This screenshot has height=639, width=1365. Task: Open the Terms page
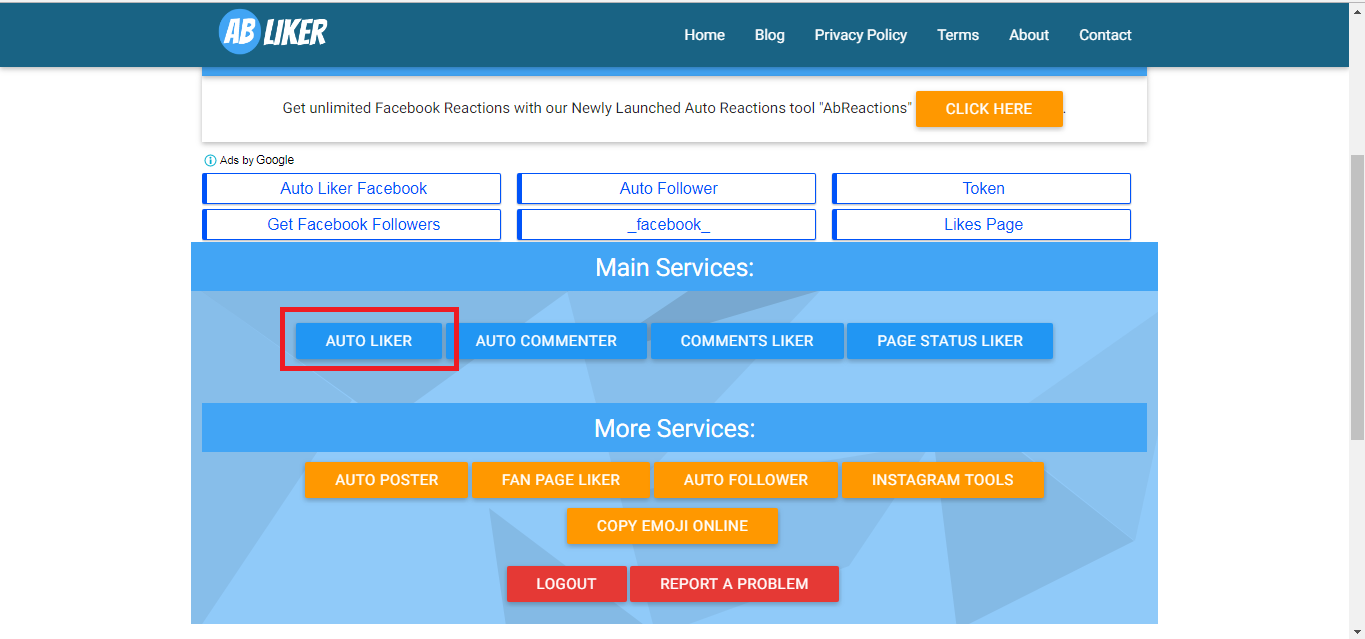(x=957, y=35)
